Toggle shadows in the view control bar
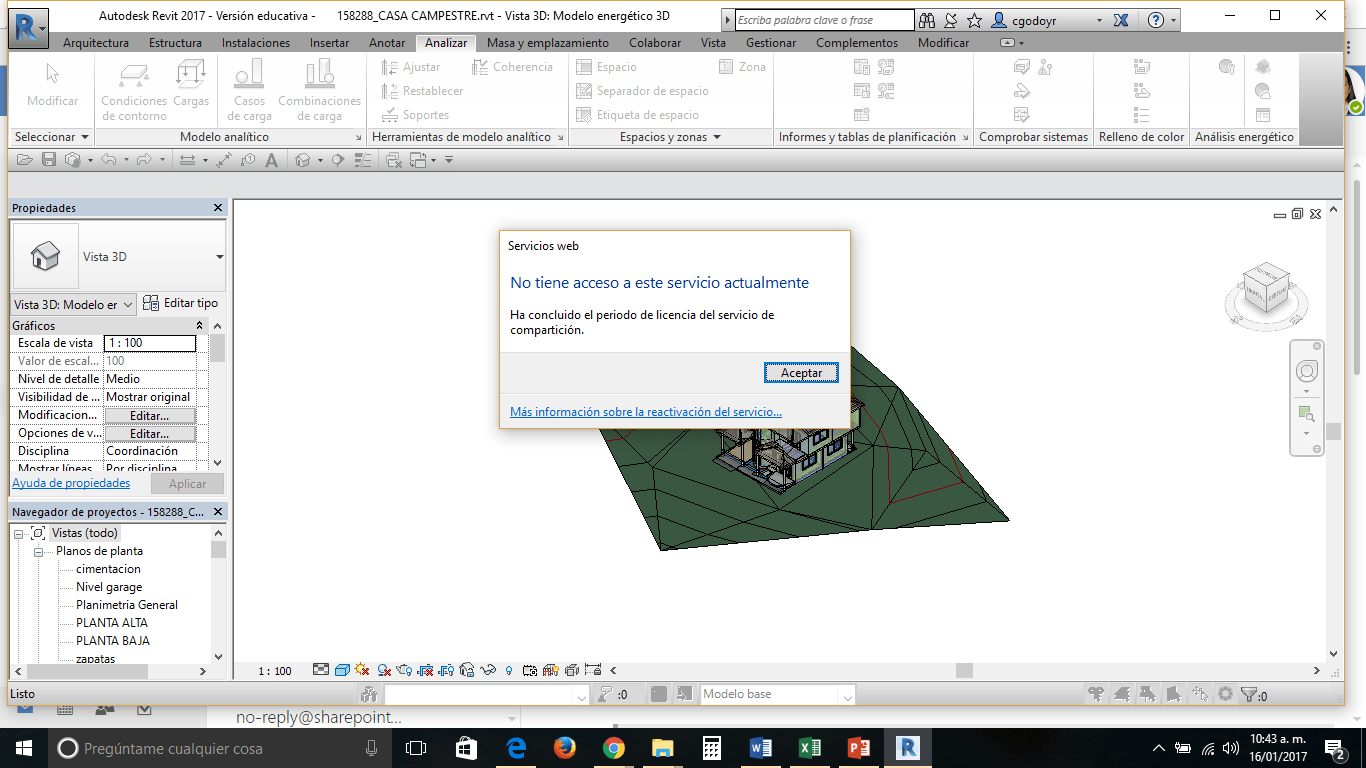 (x=384, y=670)
